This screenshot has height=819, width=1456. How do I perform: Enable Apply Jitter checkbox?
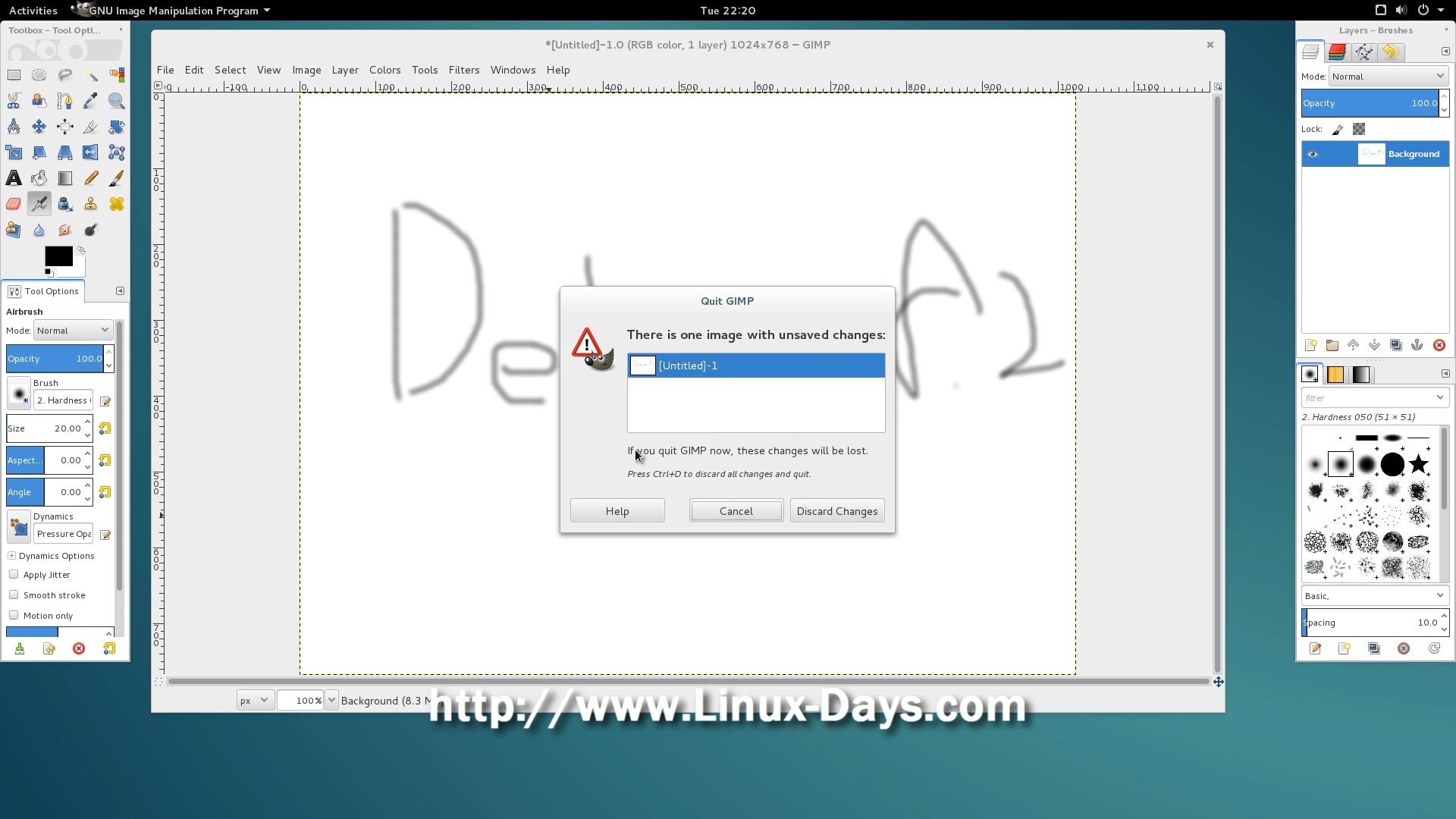pos(14,575)
